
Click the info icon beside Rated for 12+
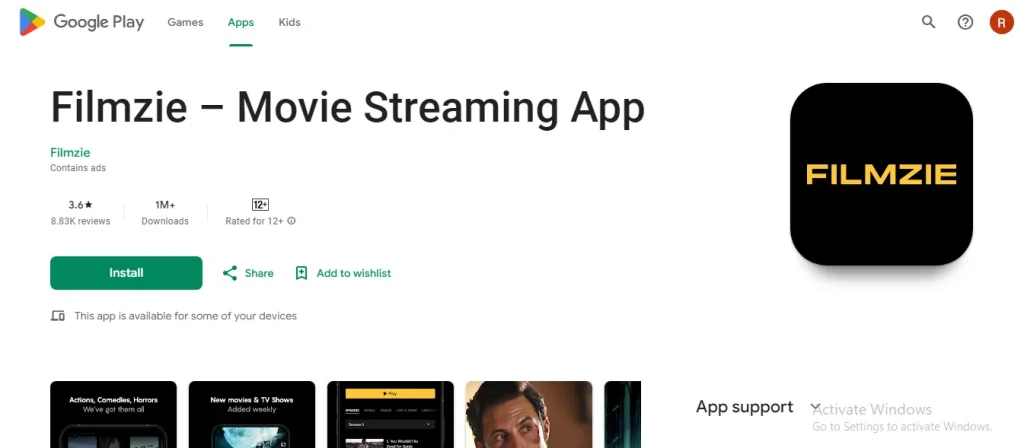click(x=291, y=221)
